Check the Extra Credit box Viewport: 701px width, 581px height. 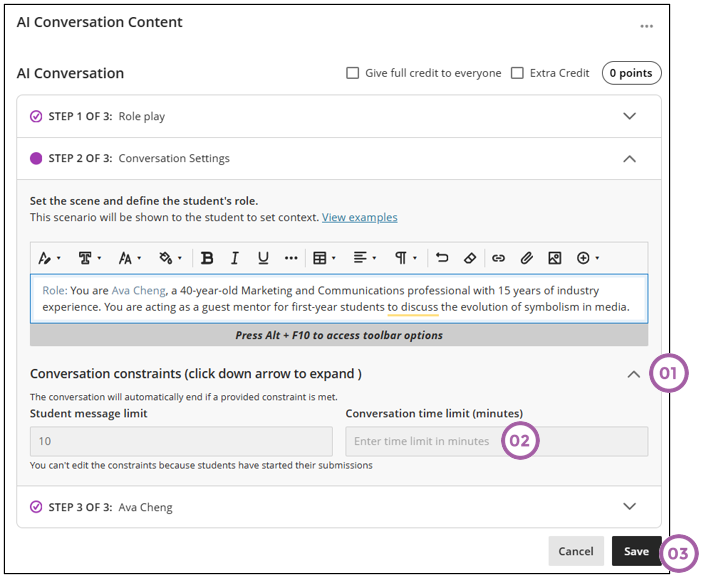click(517, 73)
